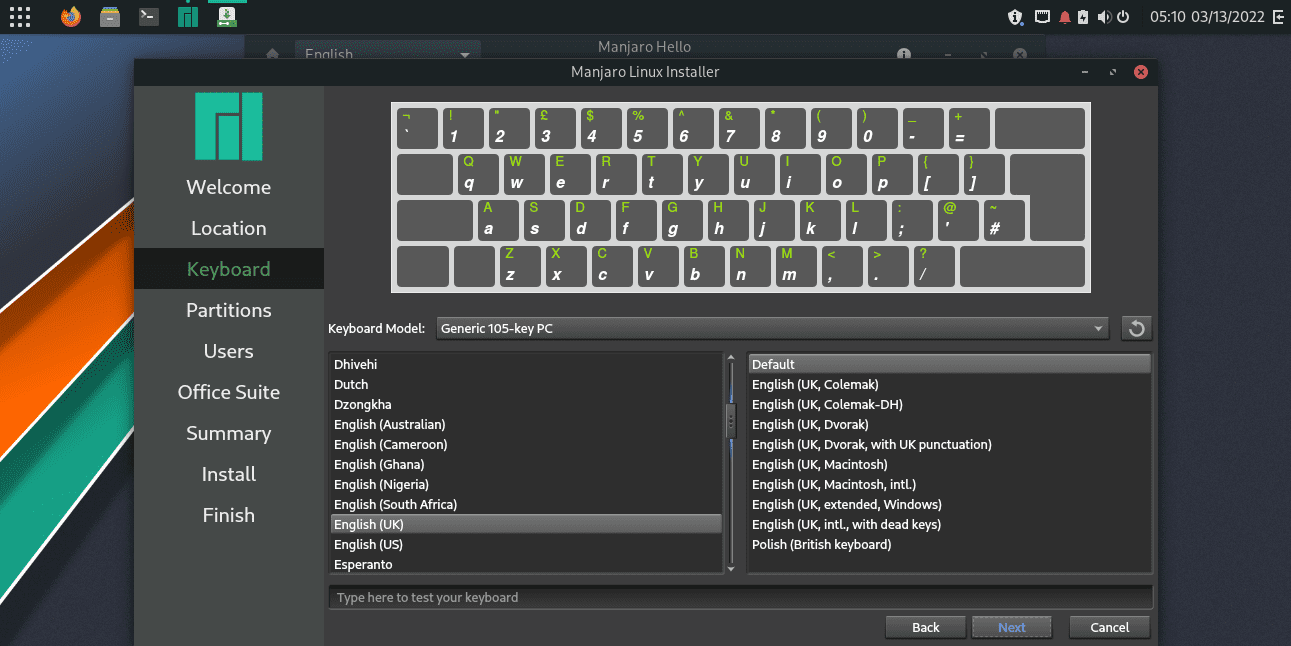This screenshot has height=646, width=1291.
Task: Choose English (UK, extended, Windows) variant
Action: [950, 504]
